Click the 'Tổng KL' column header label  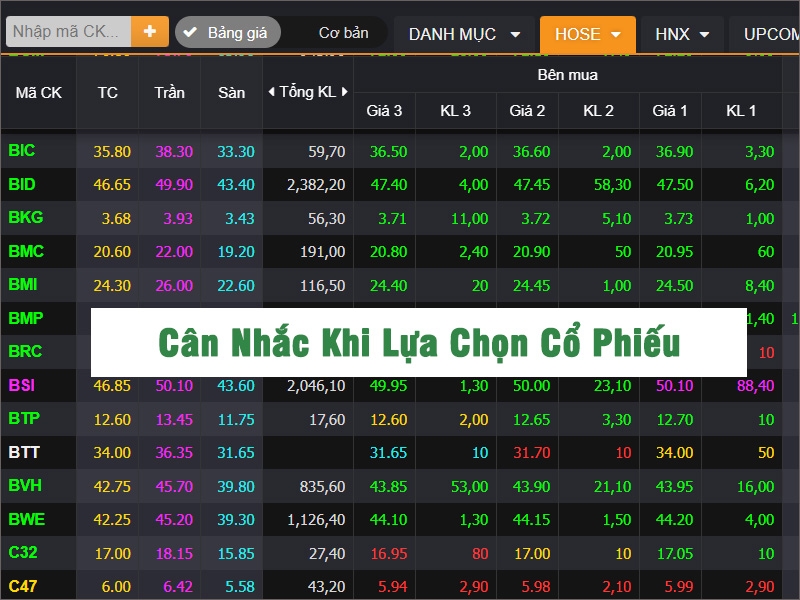(x=308, y=92)
